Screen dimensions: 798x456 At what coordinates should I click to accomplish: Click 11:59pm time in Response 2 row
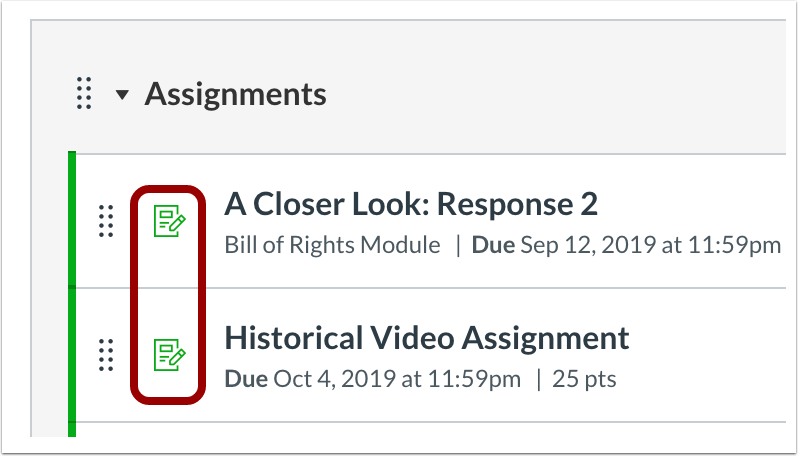[x=733, y=245]
